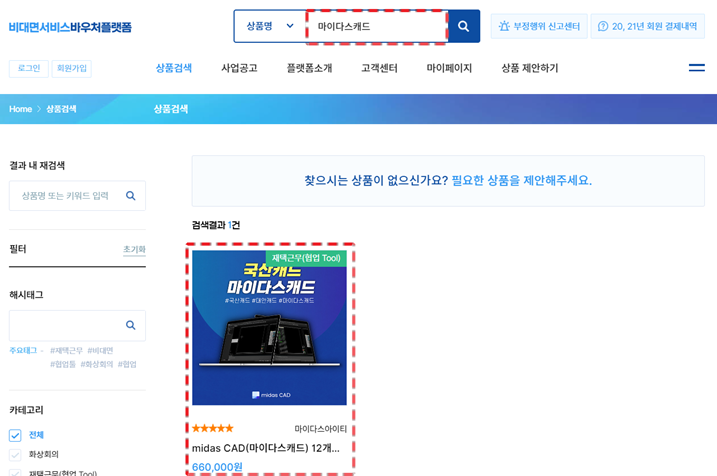Screen dimensions: 717x476
Task: Open the 상품명 search type dropdown
Action: [270, 27]
